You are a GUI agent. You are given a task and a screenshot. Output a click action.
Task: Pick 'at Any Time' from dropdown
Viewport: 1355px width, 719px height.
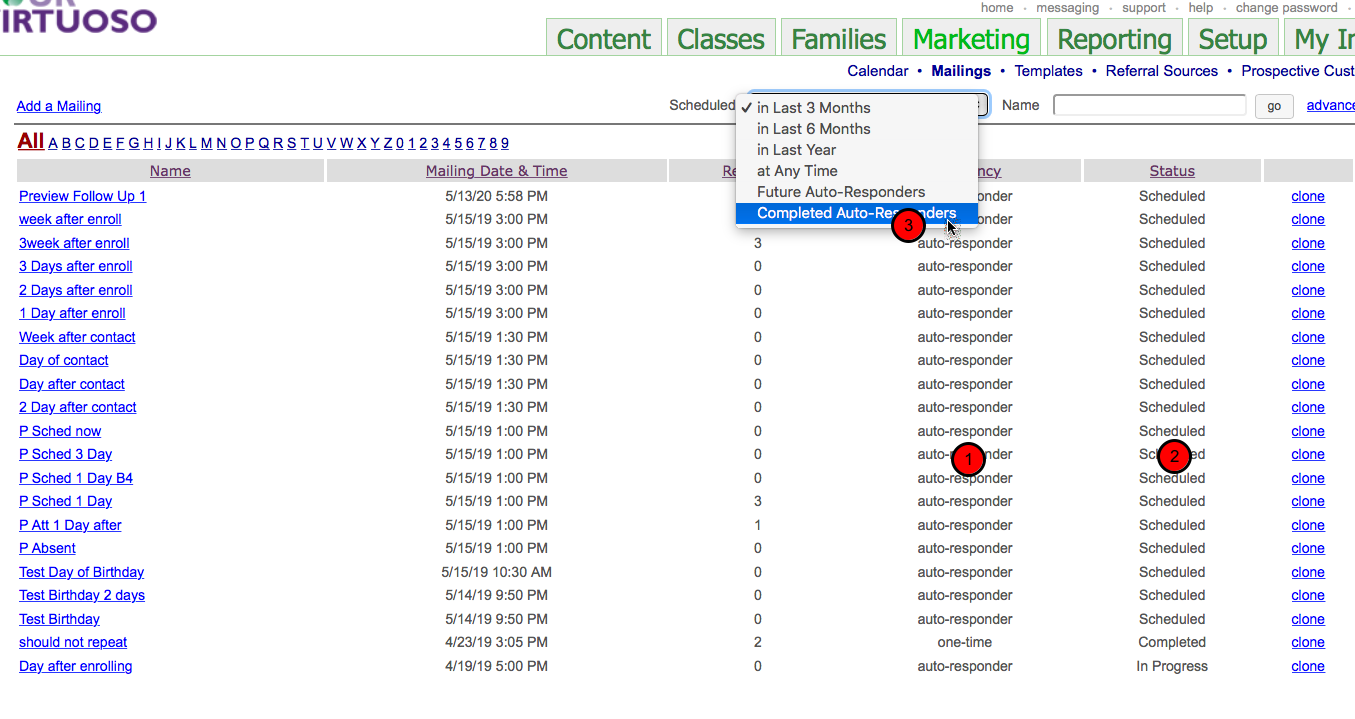pos(797,171)
